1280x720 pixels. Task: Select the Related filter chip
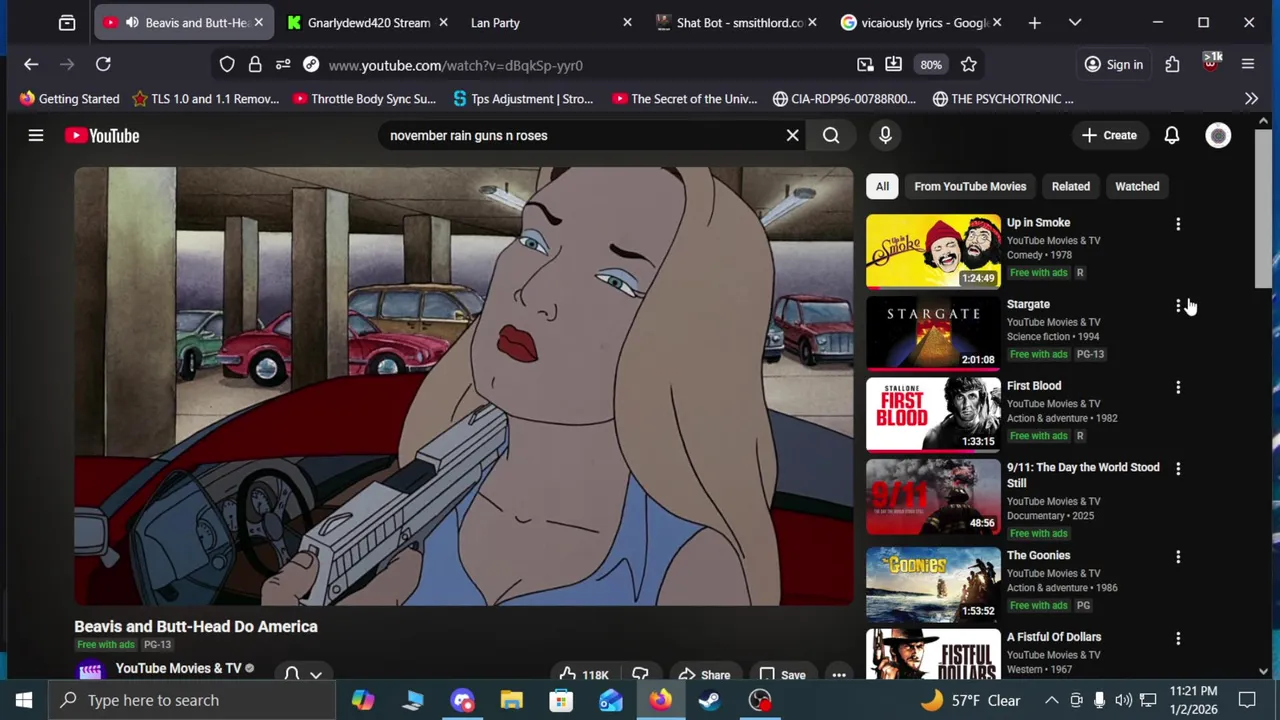1070,186
